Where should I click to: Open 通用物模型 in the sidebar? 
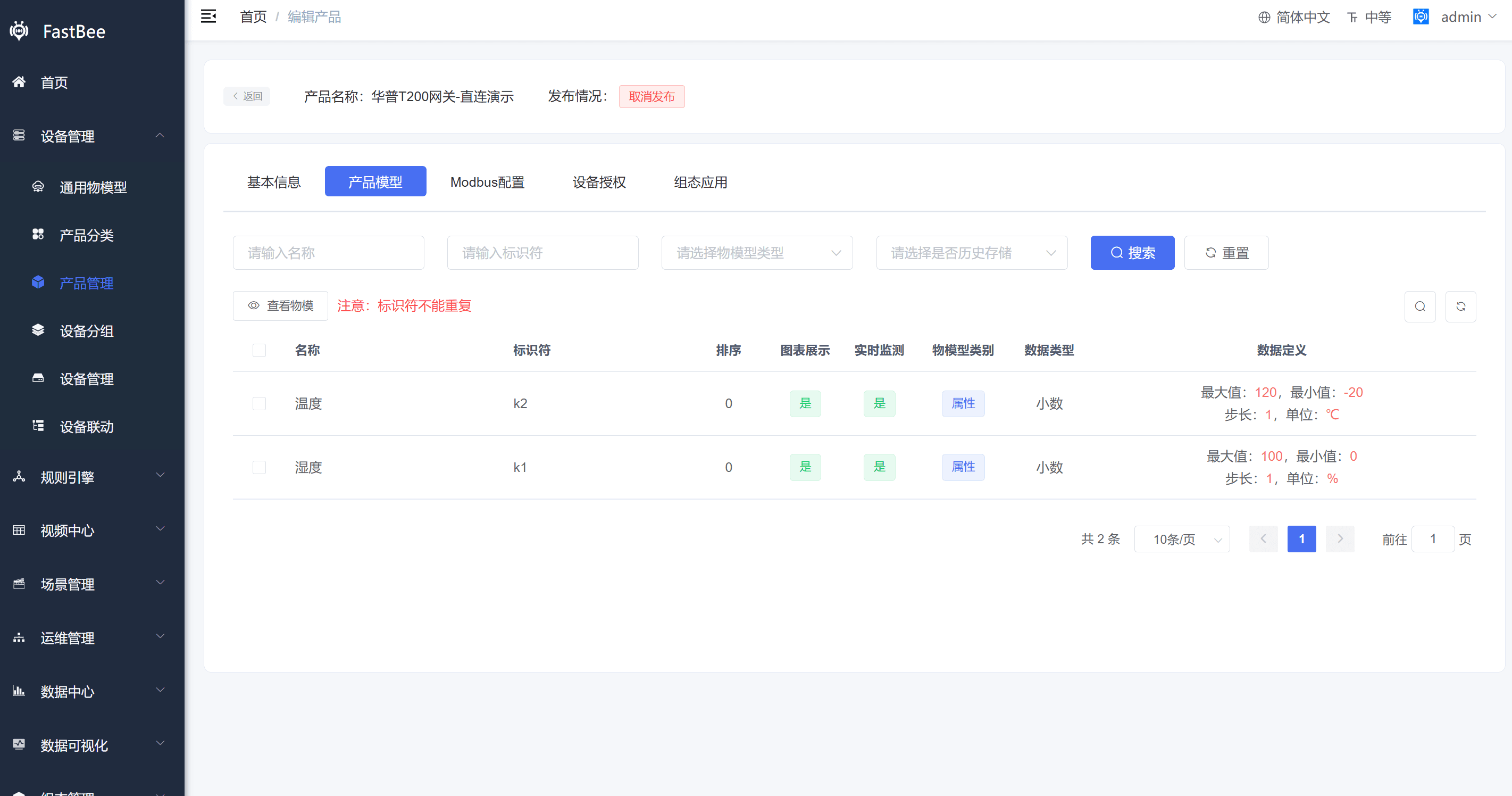tap(92, 187)
